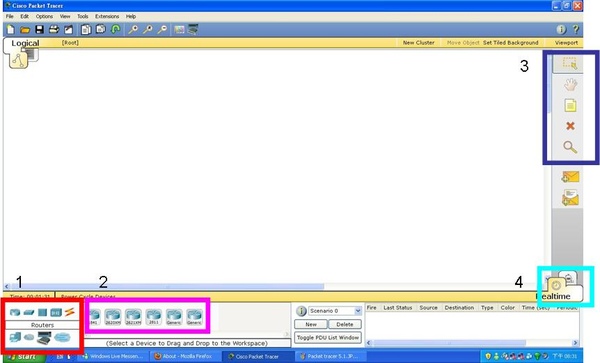Select the Connections lightning bolt icon
Image resolution: width=600 pixels, height=363 pixels.
pyautogui.click(x=69, y=313)
